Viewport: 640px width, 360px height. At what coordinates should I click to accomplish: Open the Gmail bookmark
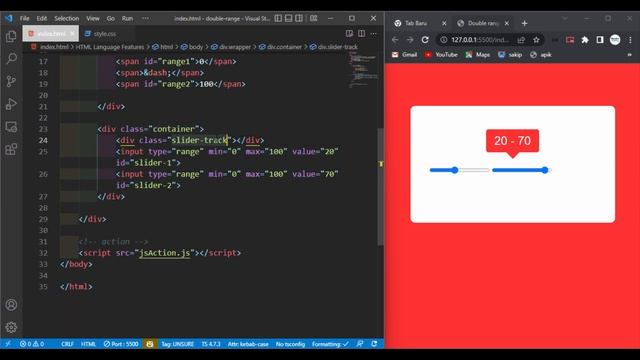pyautogui.click(x=404, y=55)
